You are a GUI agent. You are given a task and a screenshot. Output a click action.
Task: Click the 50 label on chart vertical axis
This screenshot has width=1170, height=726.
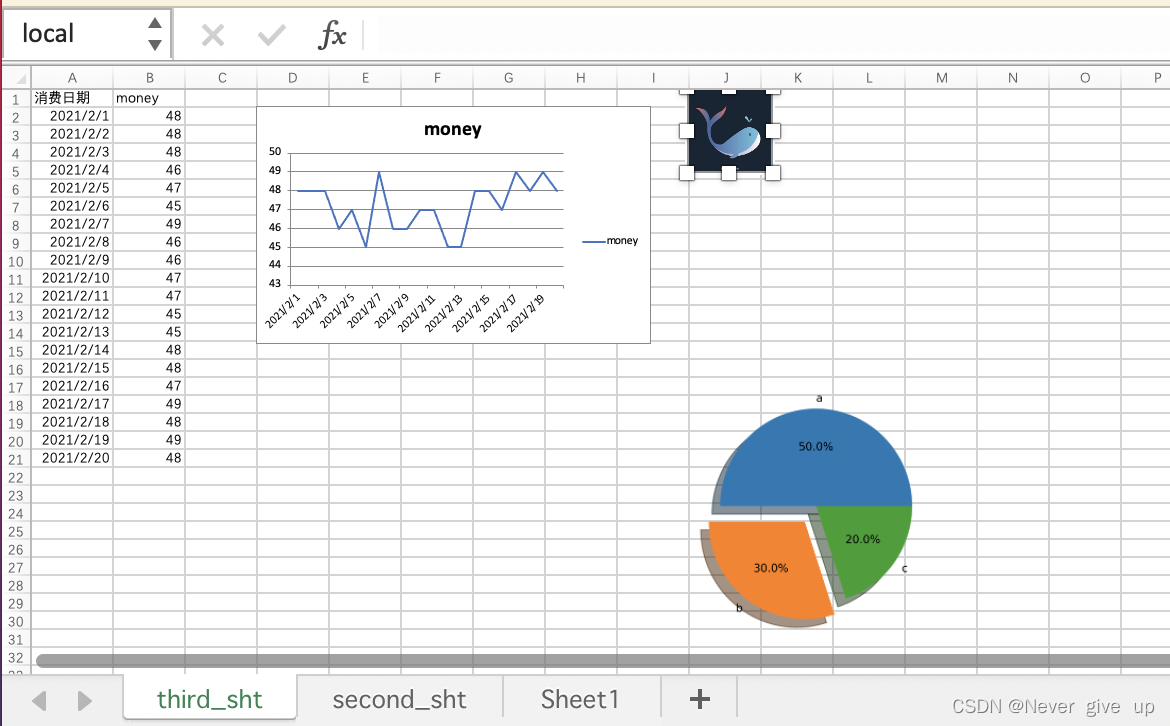pos(275,151)
